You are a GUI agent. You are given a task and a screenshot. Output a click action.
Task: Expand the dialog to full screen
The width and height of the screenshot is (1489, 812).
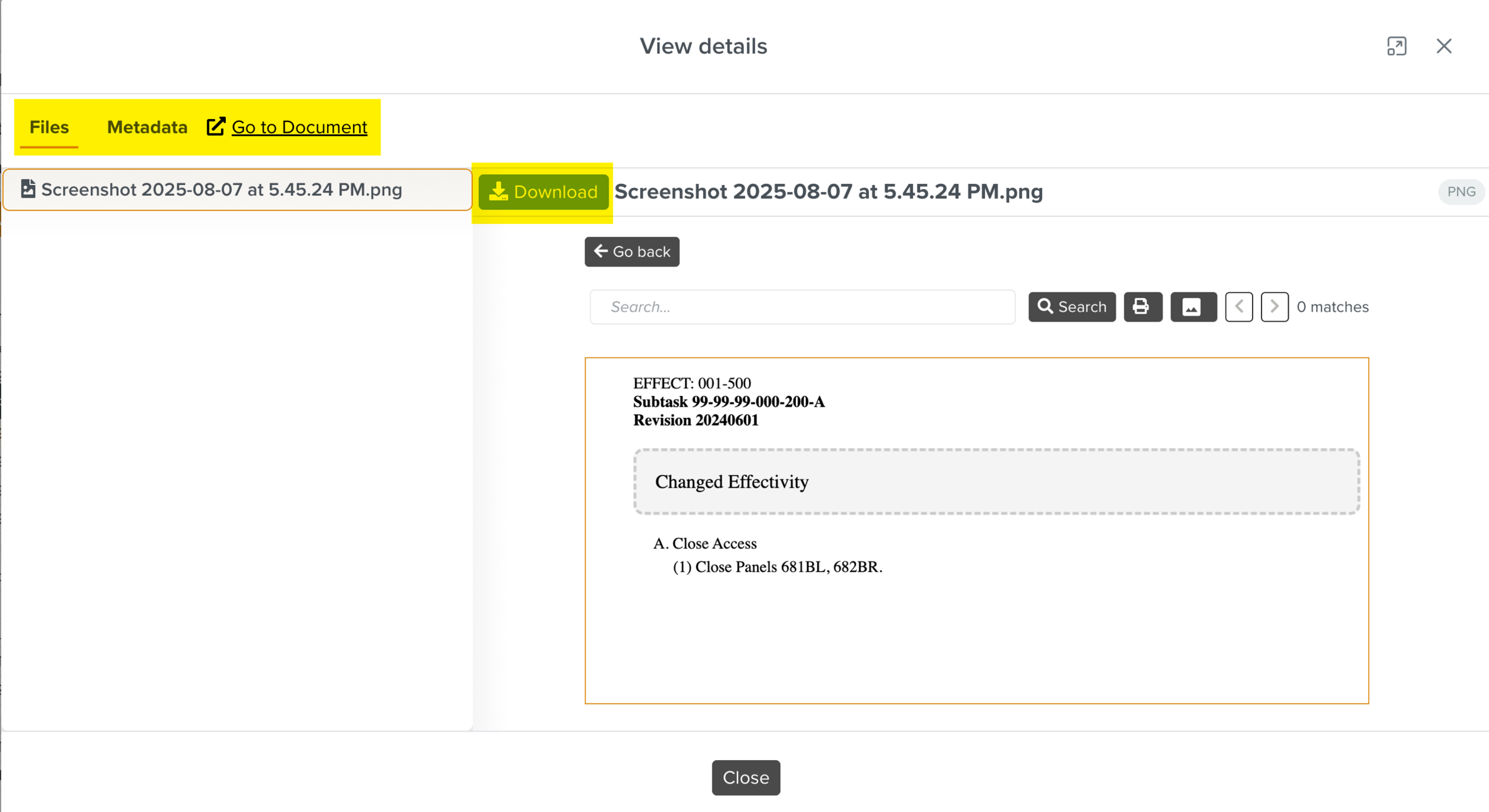[1396, 46]
